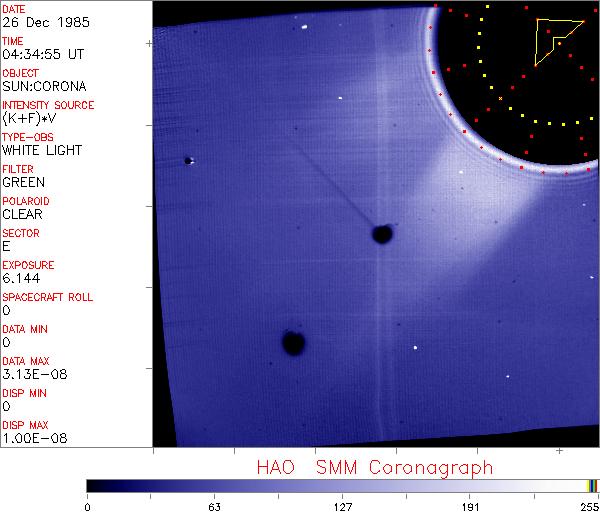Click the DATA MAX label
The width and height of the screenshot is (600, 512).
[x=26, y=361]
